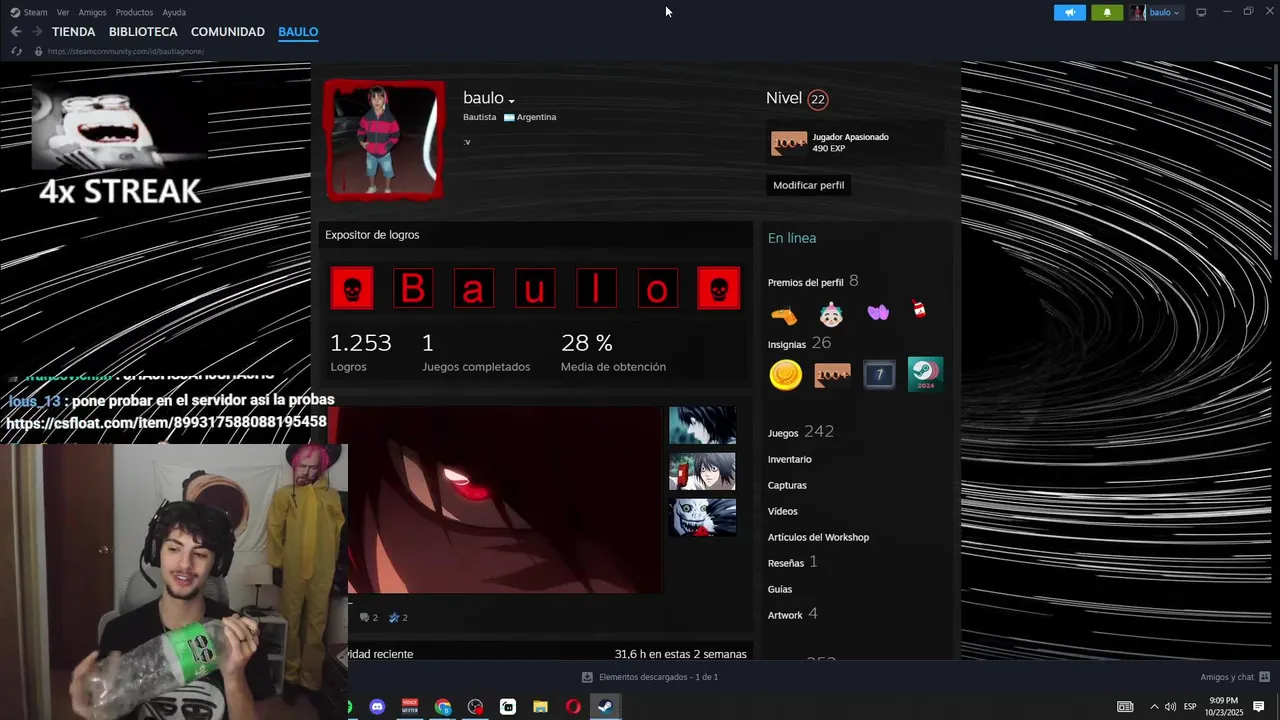This screenshot has width=1280, height=720.
Task: Click the letter B achievement icon
Action: pyautogui.click(x=413, y=288)
